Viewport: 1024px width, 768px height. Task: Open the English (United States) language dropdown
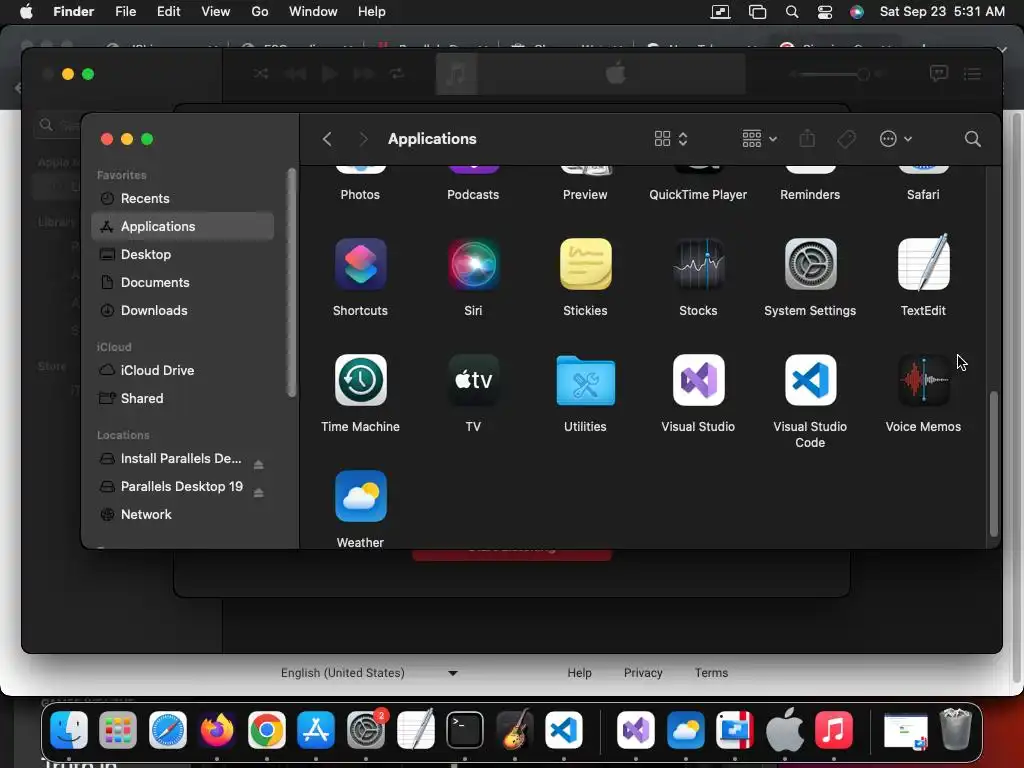click(x=369, y=673)
